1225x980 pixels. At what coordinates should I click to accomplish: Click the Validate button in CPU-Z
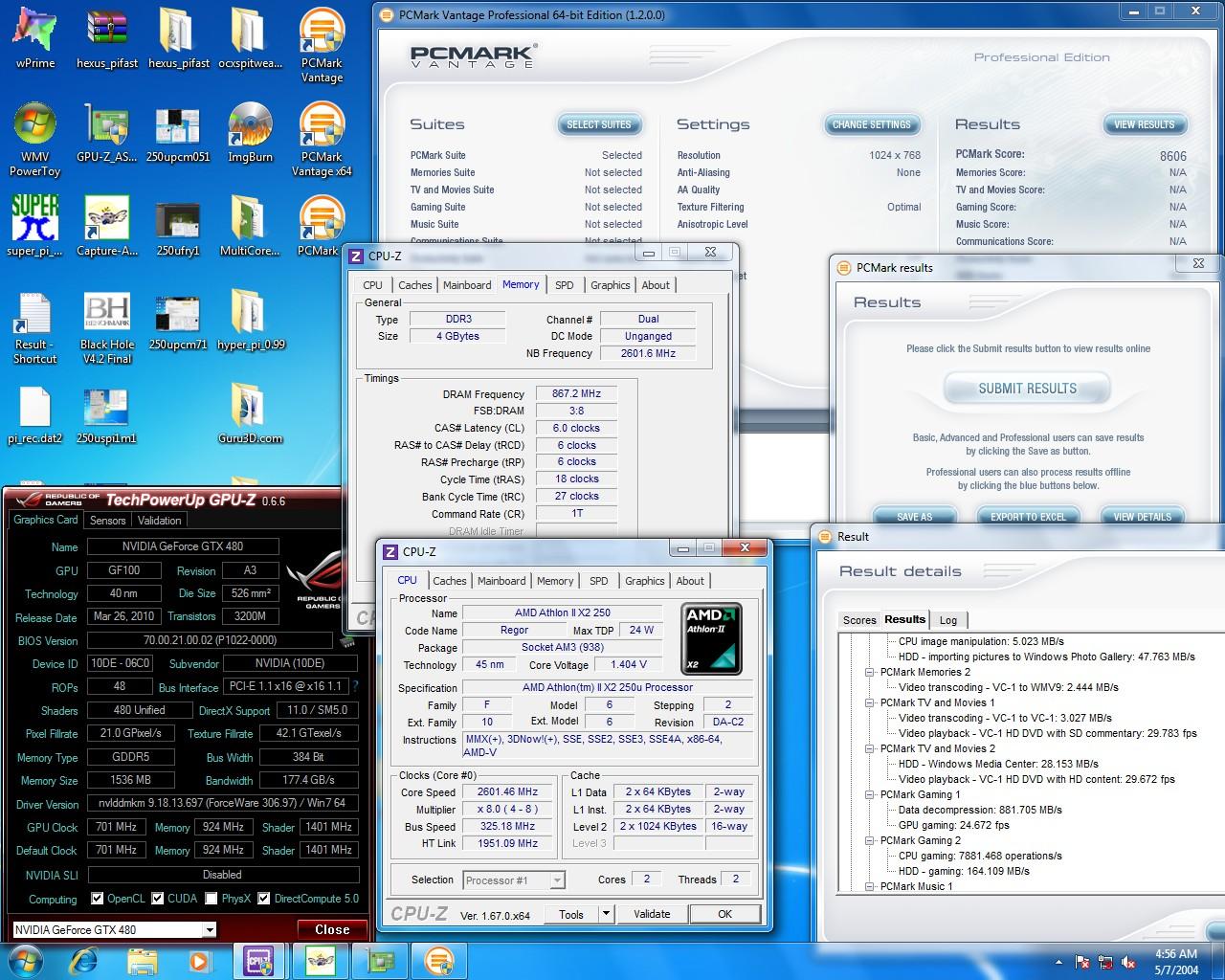652,914
